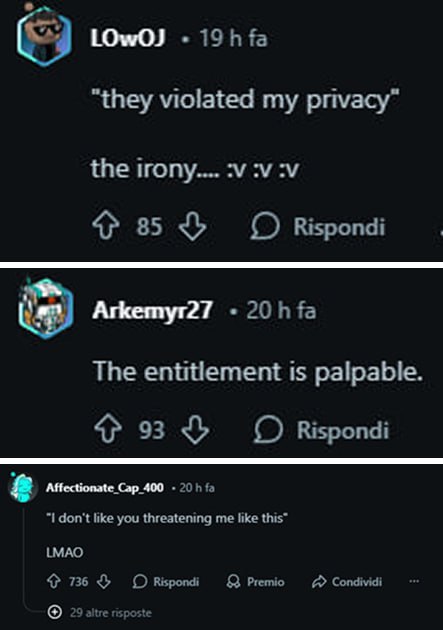This screenshot has height=630, width=443.
Task: Click Rispondi under the LMAO comment
Action: 165,581
